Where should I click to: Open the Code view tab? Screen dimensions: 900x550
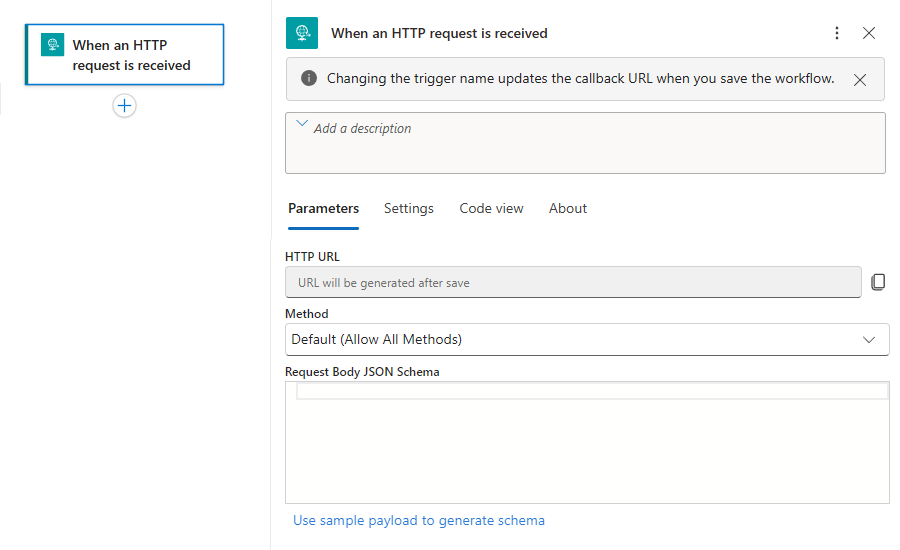tap(491, 208)
